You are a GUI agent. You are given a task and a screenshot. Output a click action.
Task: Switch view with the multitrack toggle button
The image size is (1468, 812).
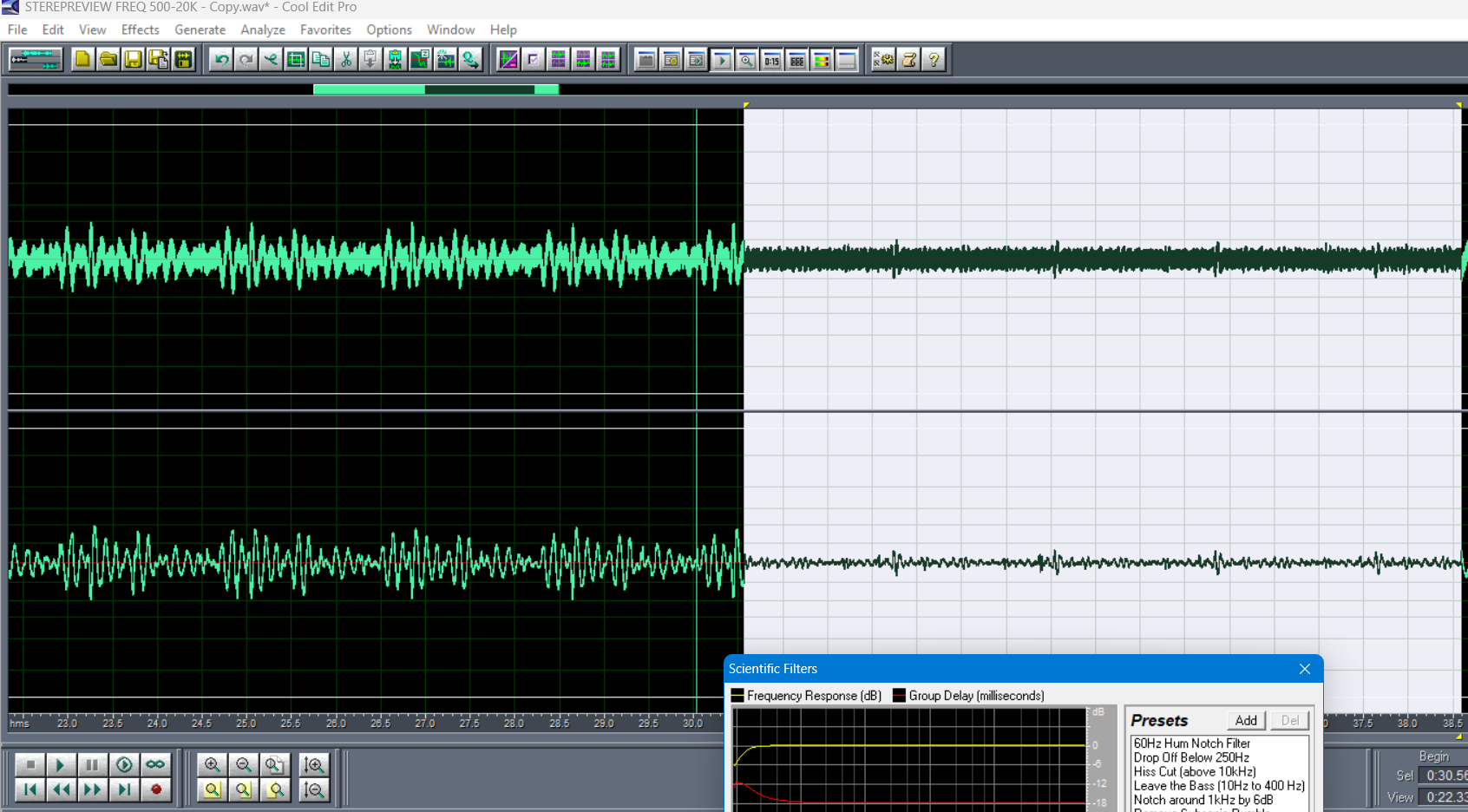[35, 60]
